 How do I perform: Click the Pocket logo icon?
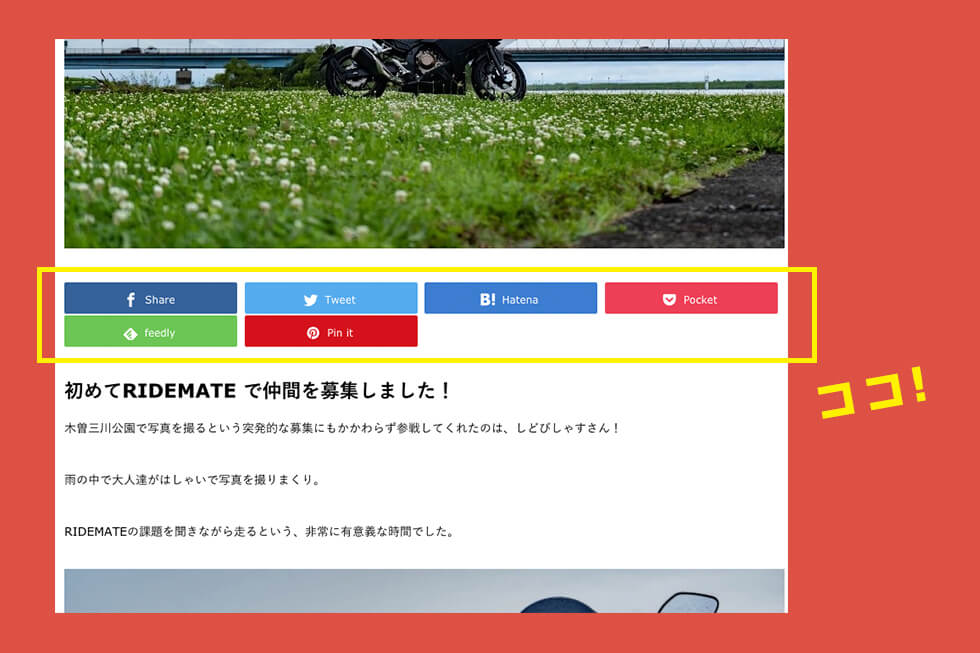click(x=669, y=300)
